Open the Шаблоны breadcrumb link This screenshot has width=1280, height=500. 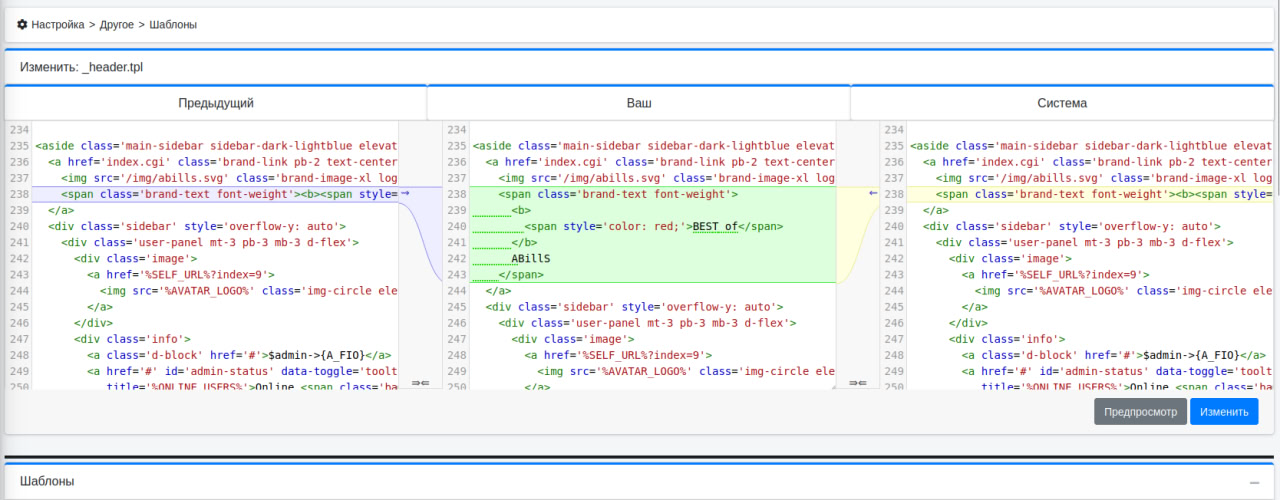pyautogui.click(x=173, y=24)
